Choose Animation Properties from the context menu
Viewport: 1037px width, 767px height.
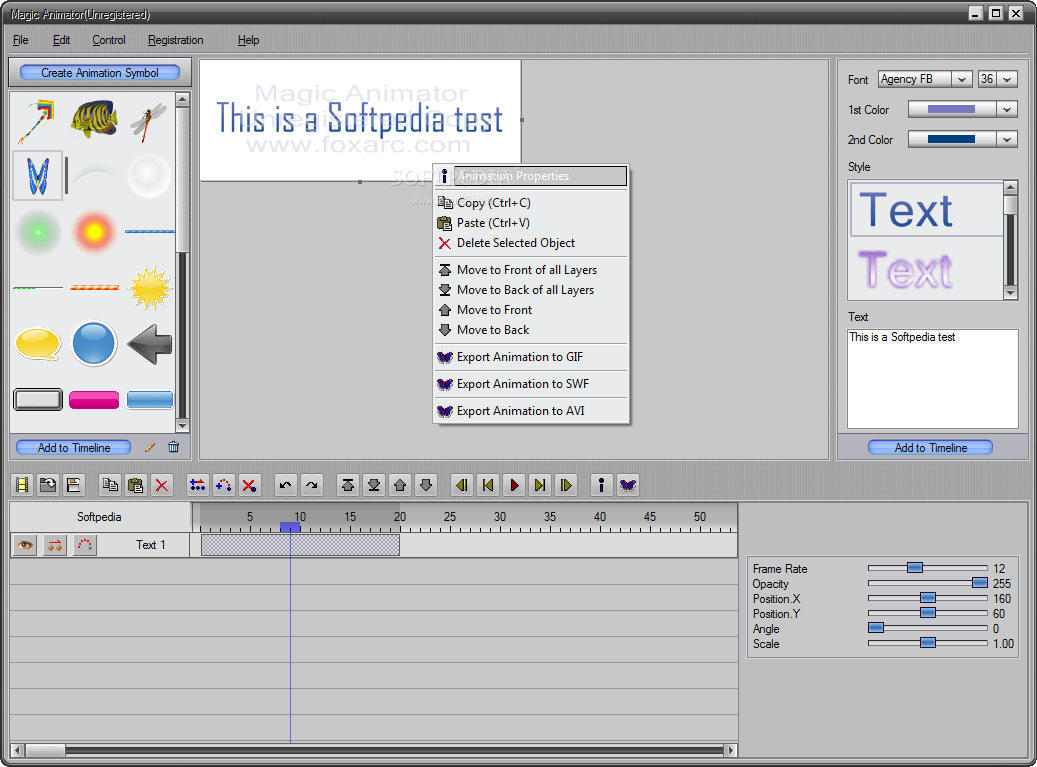coord(531,176)
